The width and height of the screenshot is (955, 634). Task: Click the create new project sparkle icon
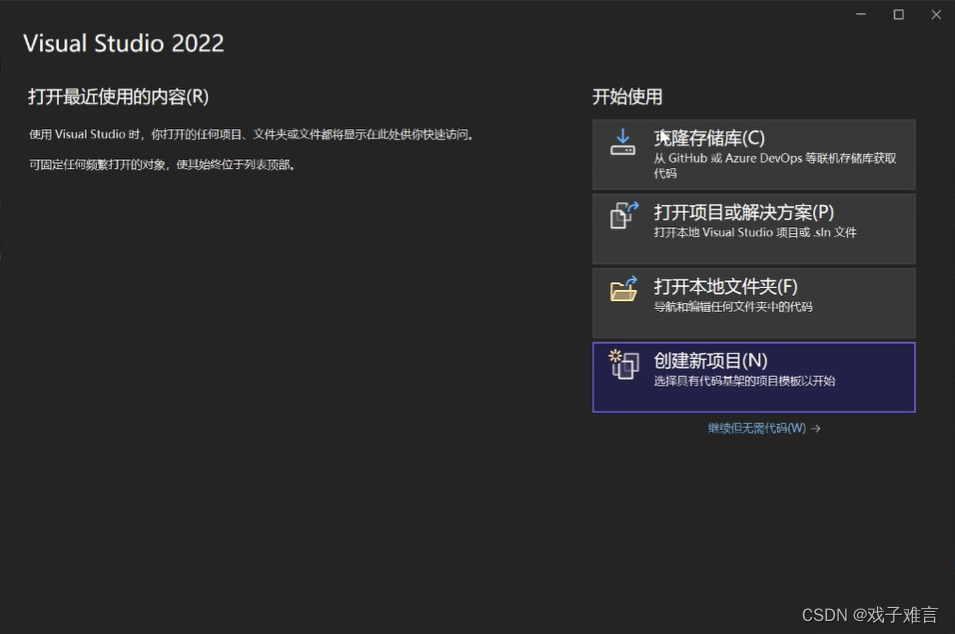pyautogui.click(x=623, y=367)
